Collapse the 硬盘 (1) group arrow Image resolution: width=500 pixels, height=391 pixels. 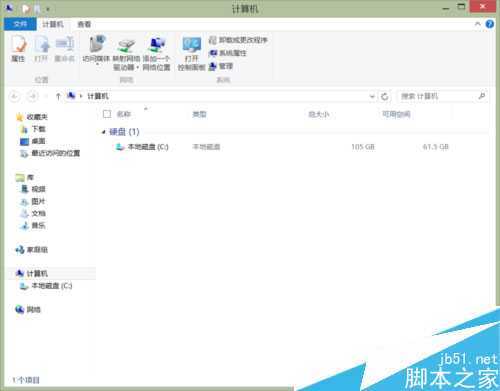(103, 132)
